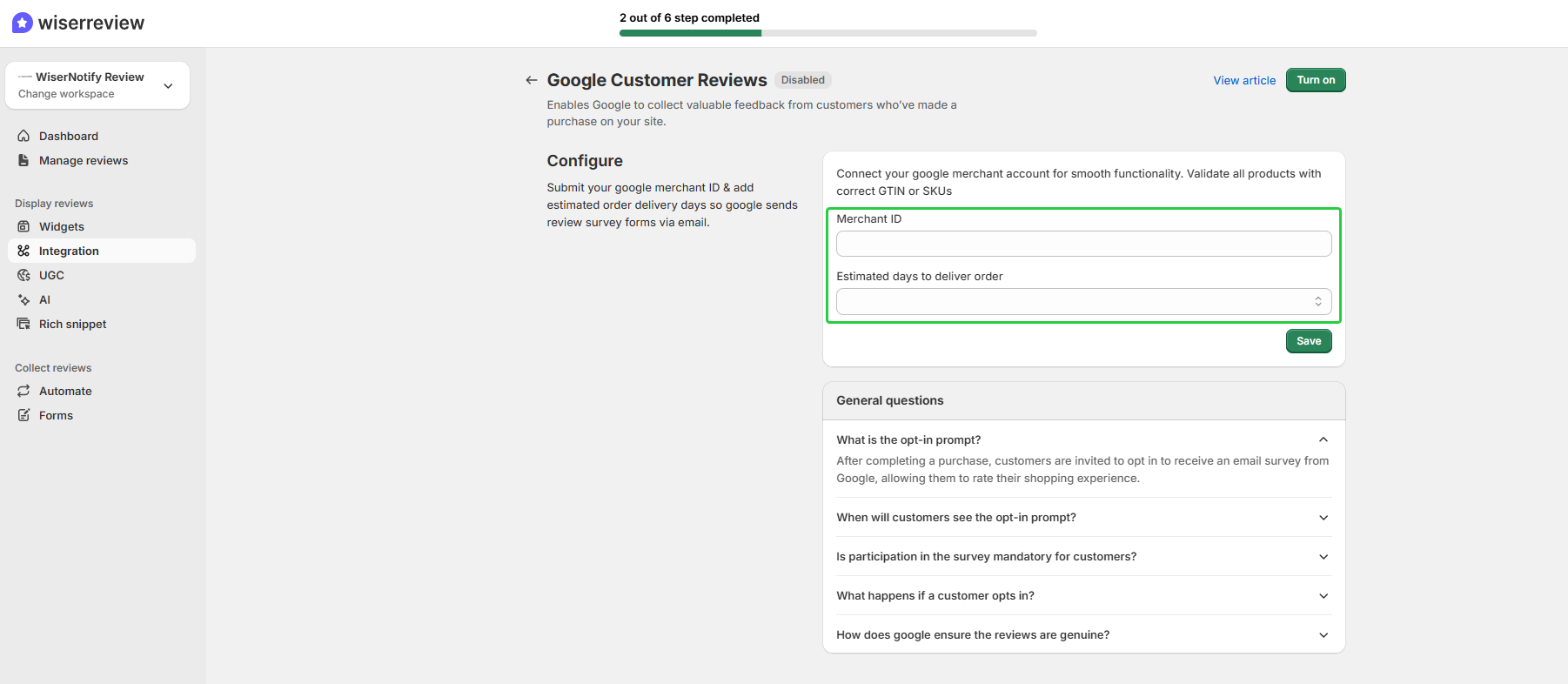Click the Turn on button

1316,80
